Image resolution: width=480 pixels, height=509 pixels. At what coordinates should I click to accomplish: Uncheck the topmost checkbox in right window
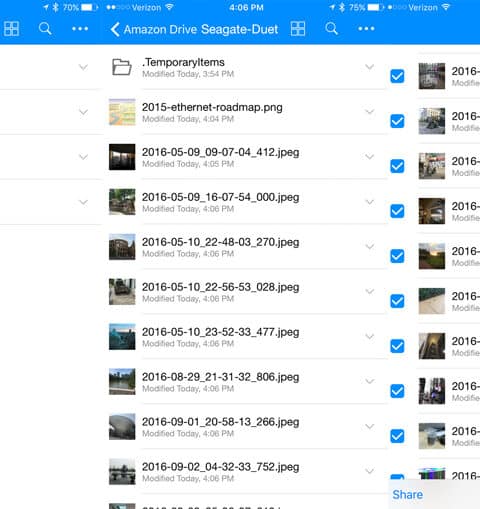(x=397, y=76)
